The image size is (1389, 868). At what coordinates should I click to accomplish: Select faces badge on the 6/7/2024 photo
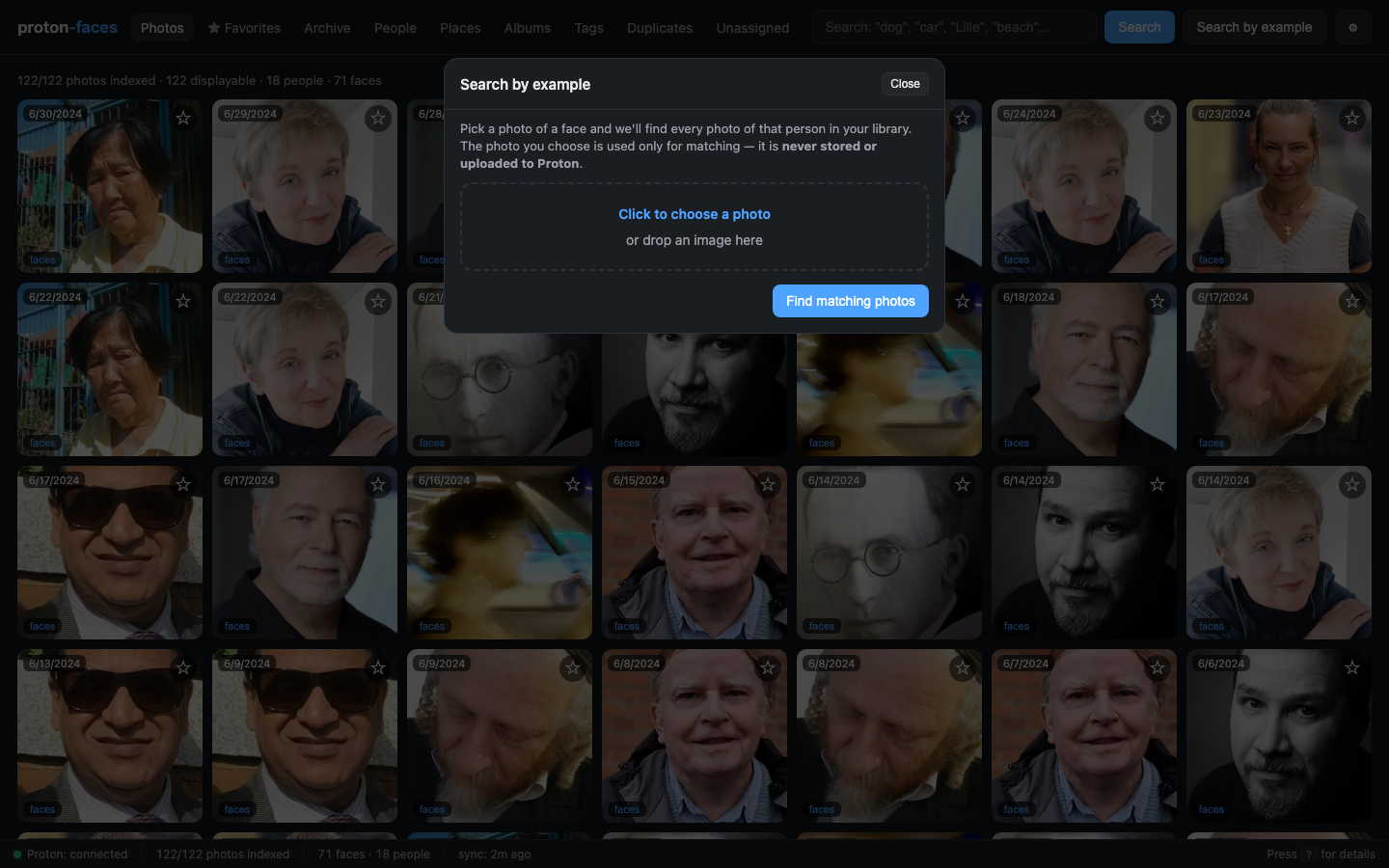1017,809
